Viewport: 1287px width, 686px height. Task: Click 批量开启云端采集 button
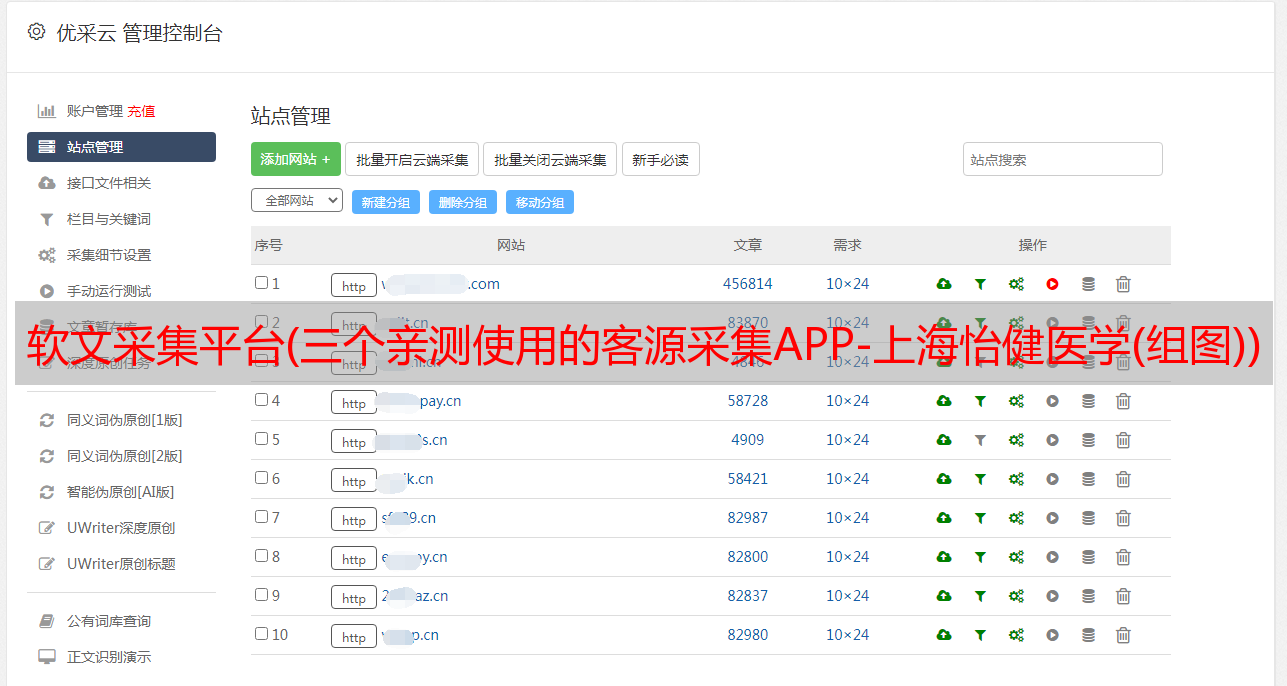click(412, 159)
